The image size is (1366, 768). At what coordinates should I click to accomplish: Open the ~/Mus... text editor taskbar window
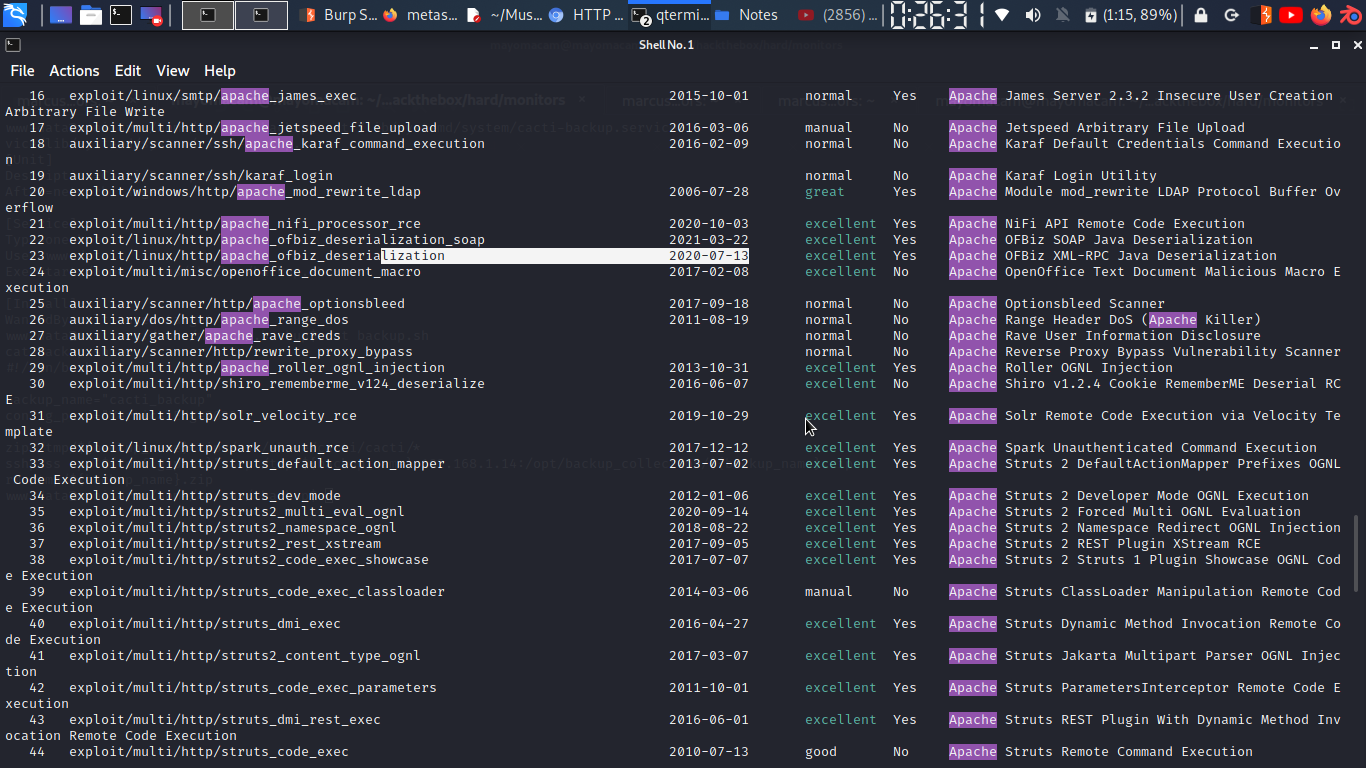(504, 15)
